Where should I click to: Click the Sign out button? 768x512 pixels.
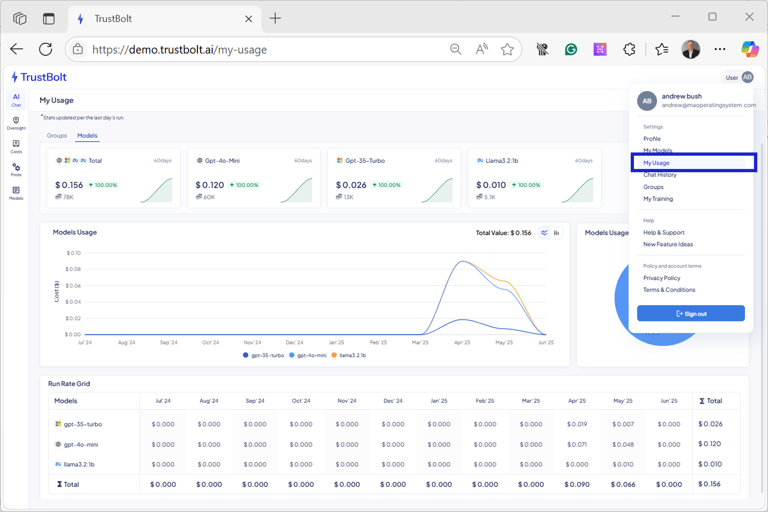(691, 314)
